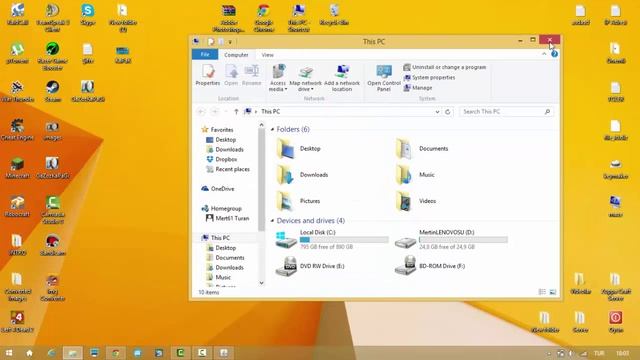
Task: Choose Uninstall or change a program
Action: [x=445, y=67]
